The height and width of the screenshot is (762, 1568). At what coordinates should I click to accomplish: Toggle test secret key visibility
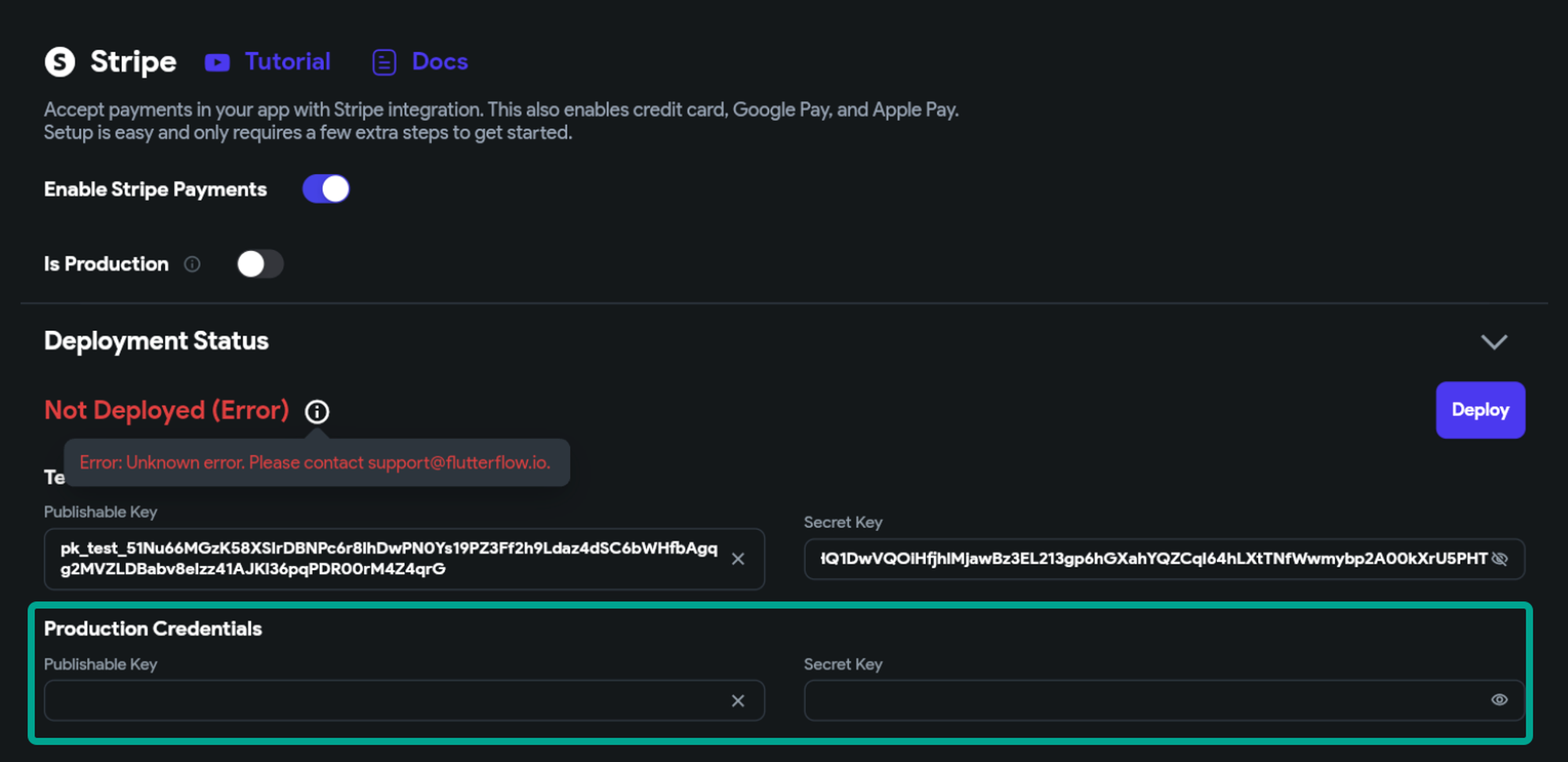[x=1500, y=559]
